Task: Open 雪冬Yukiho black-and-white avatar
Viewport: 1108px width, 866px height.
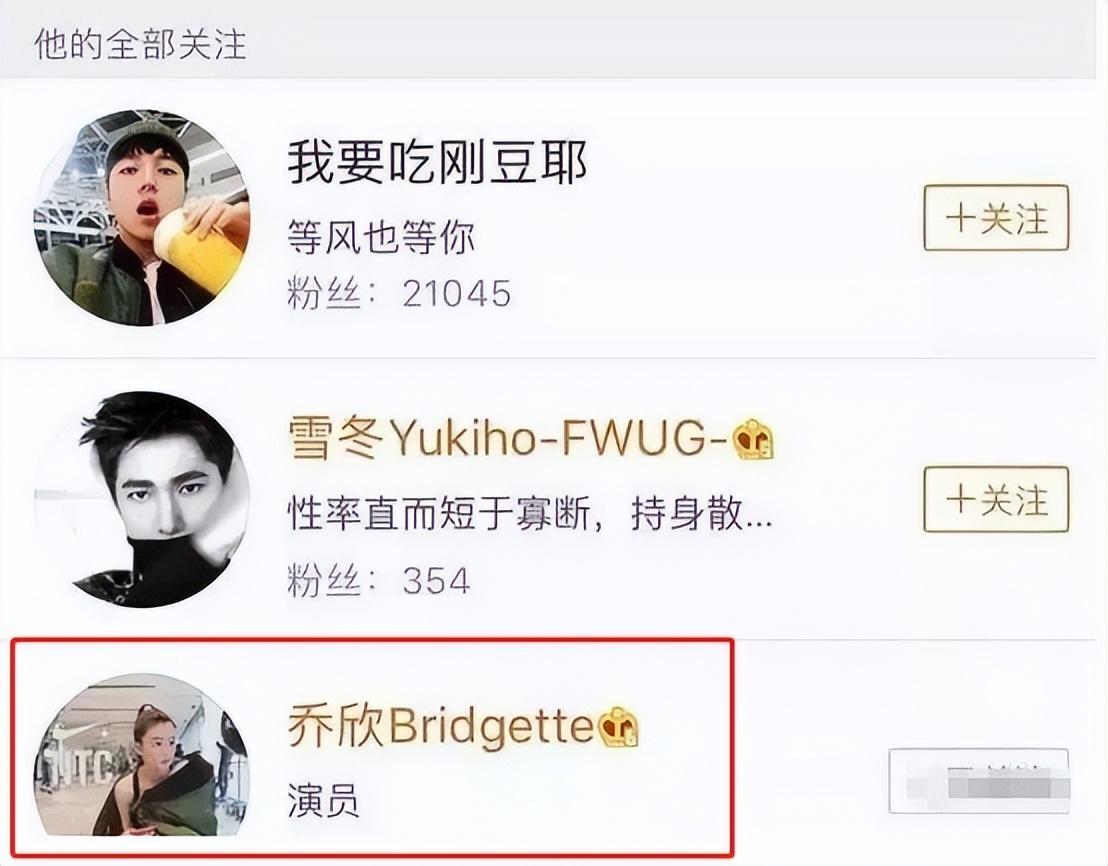Action: click(142, 499)
